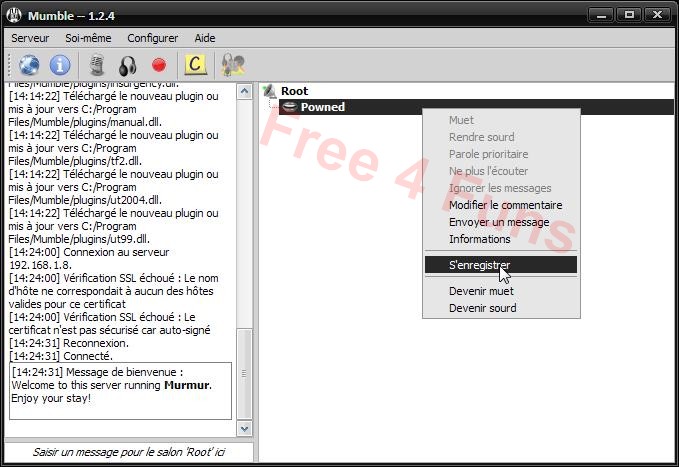This screenshot has height=467, width=679.
Task: Open the server connect globe icon
Action: tap(29, 65)
